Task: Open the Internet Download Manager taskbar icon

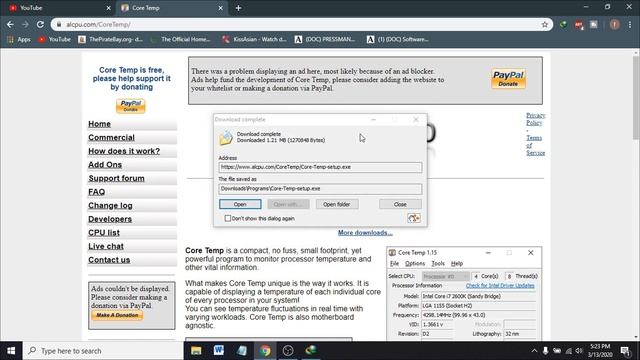Action: point(311,351)
